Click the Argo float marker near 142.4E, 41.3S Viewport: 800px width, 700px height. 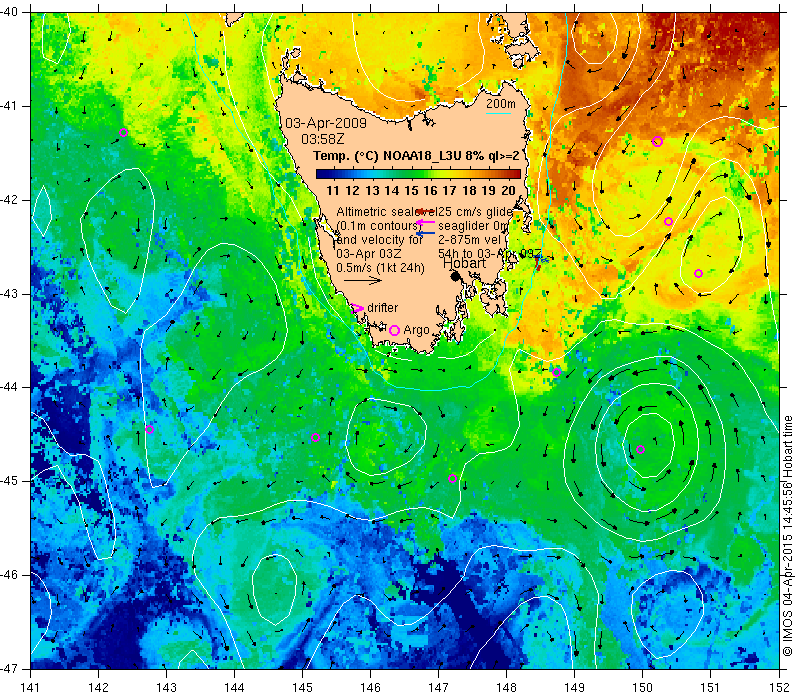point(123,133)
